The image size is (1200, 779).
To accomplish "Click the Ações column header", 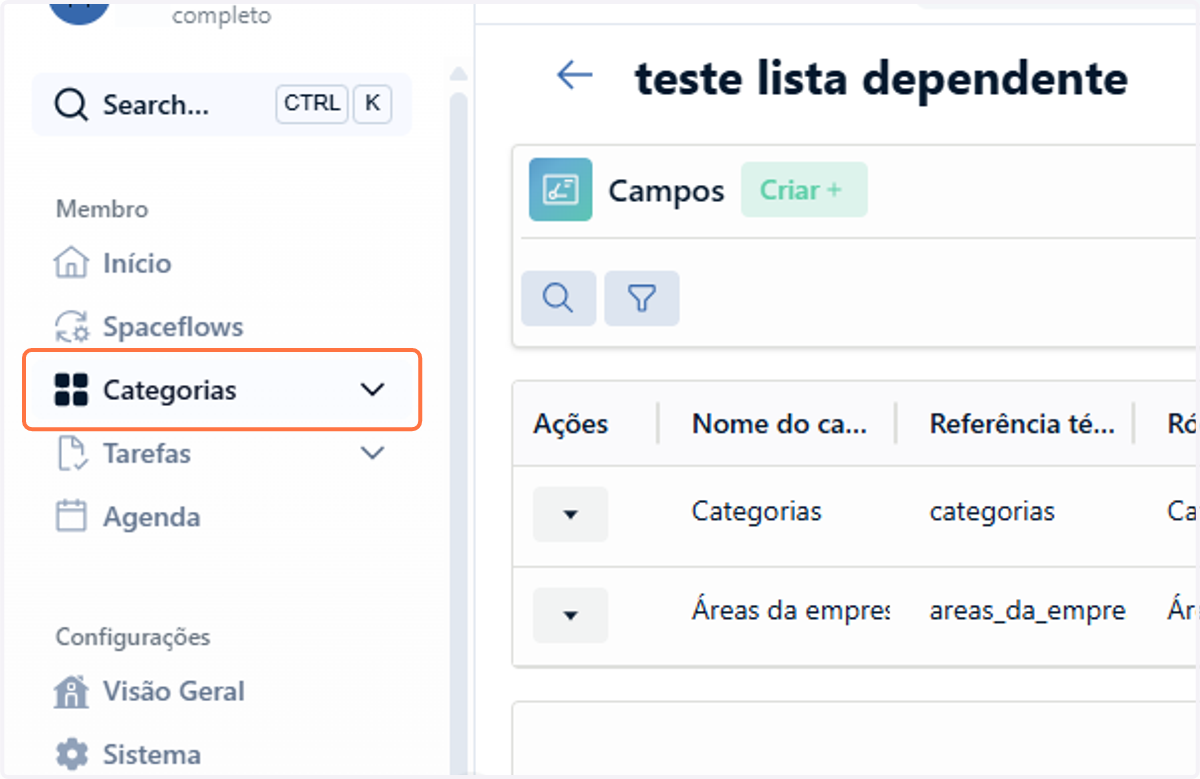I will click(x=571, y=424).
